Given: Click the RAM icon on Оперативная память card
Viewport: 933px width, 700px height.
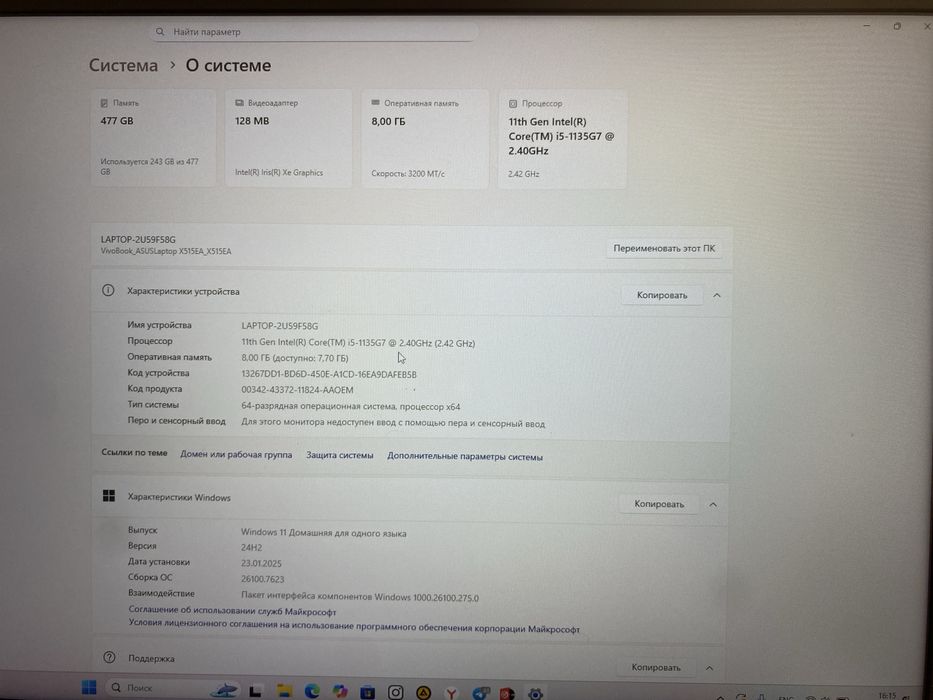Looking at the screenshot, I should 375,103.
